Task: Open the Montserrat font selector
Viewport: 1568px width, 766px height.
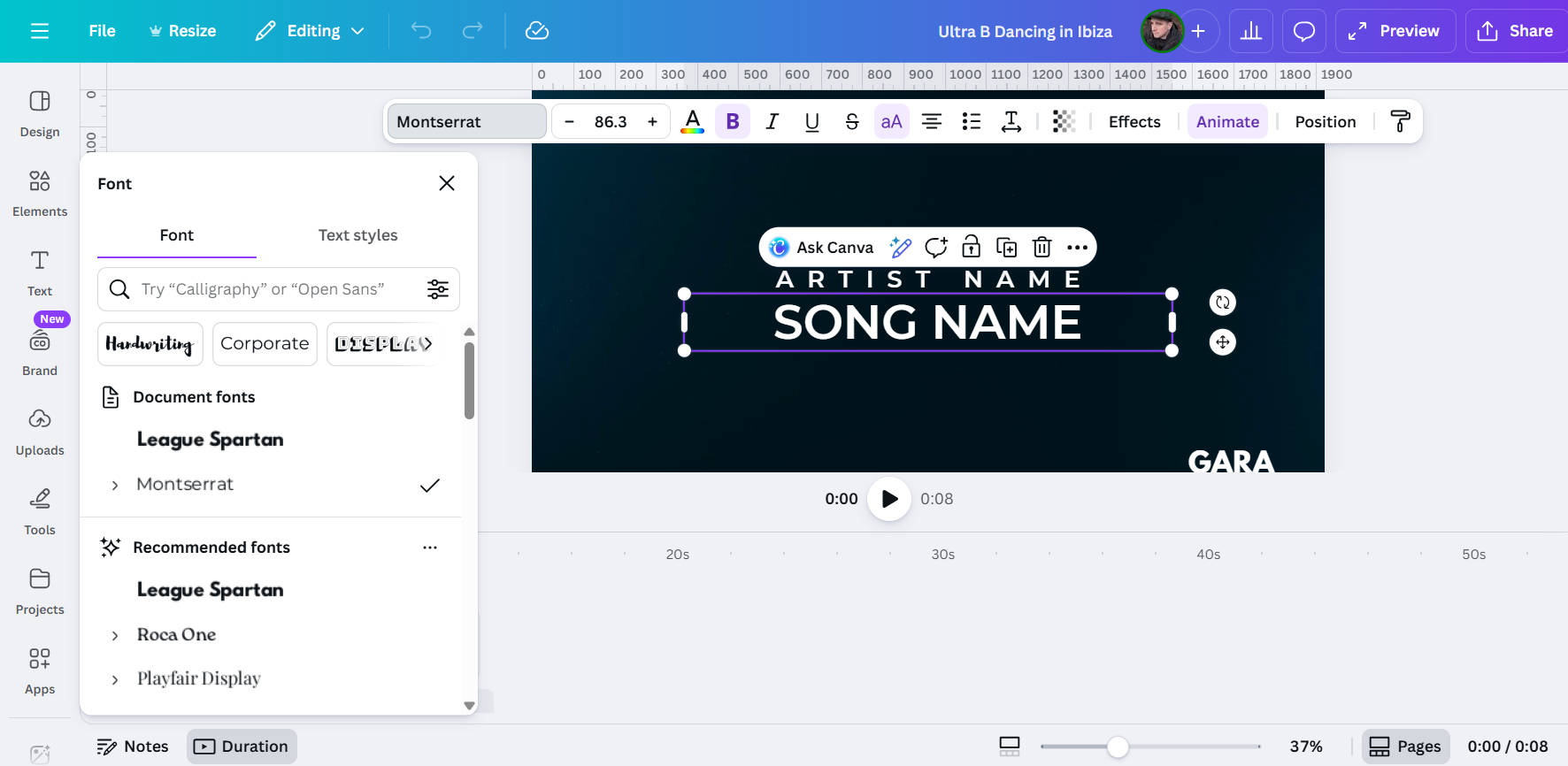Action: 466,122
